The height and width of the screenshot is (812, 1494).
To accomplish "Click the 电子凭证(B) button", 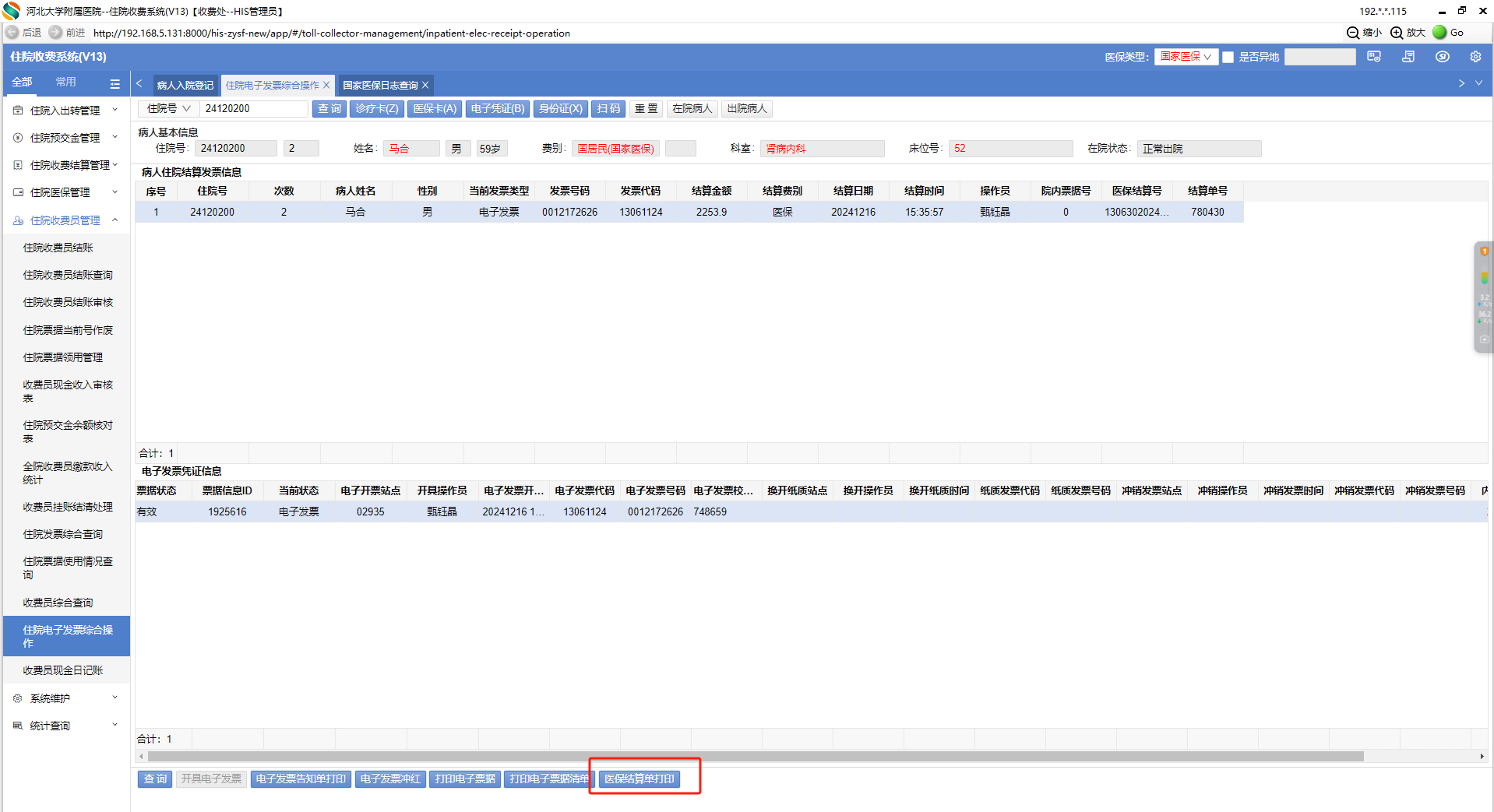I will (498, 109).
